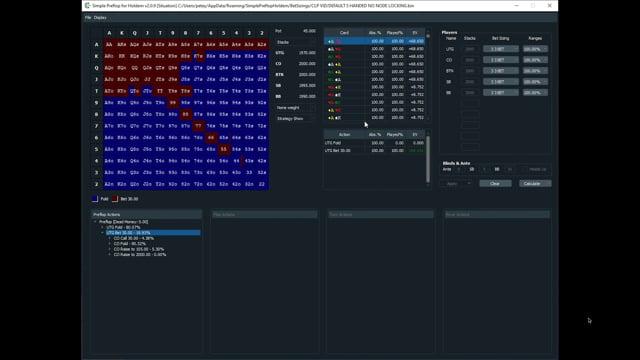Expand the CO Call 30.00 node
Image resolution: width=640 pixels, height=360 pixels.
pos(110,238)
